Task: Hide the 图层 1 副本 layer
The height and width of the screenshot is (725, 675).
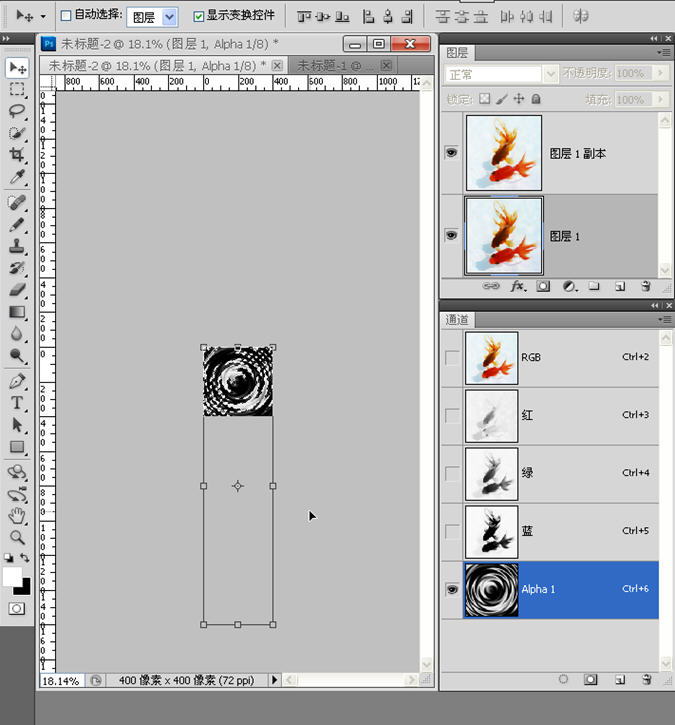Action: point(451,153)
